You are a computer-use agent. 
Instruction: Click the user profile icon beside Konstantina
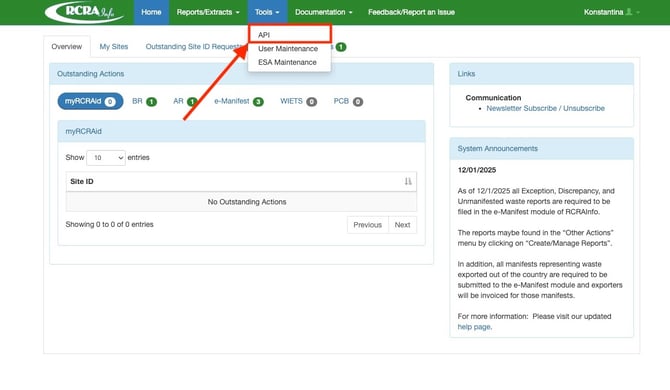coord(629,12)
